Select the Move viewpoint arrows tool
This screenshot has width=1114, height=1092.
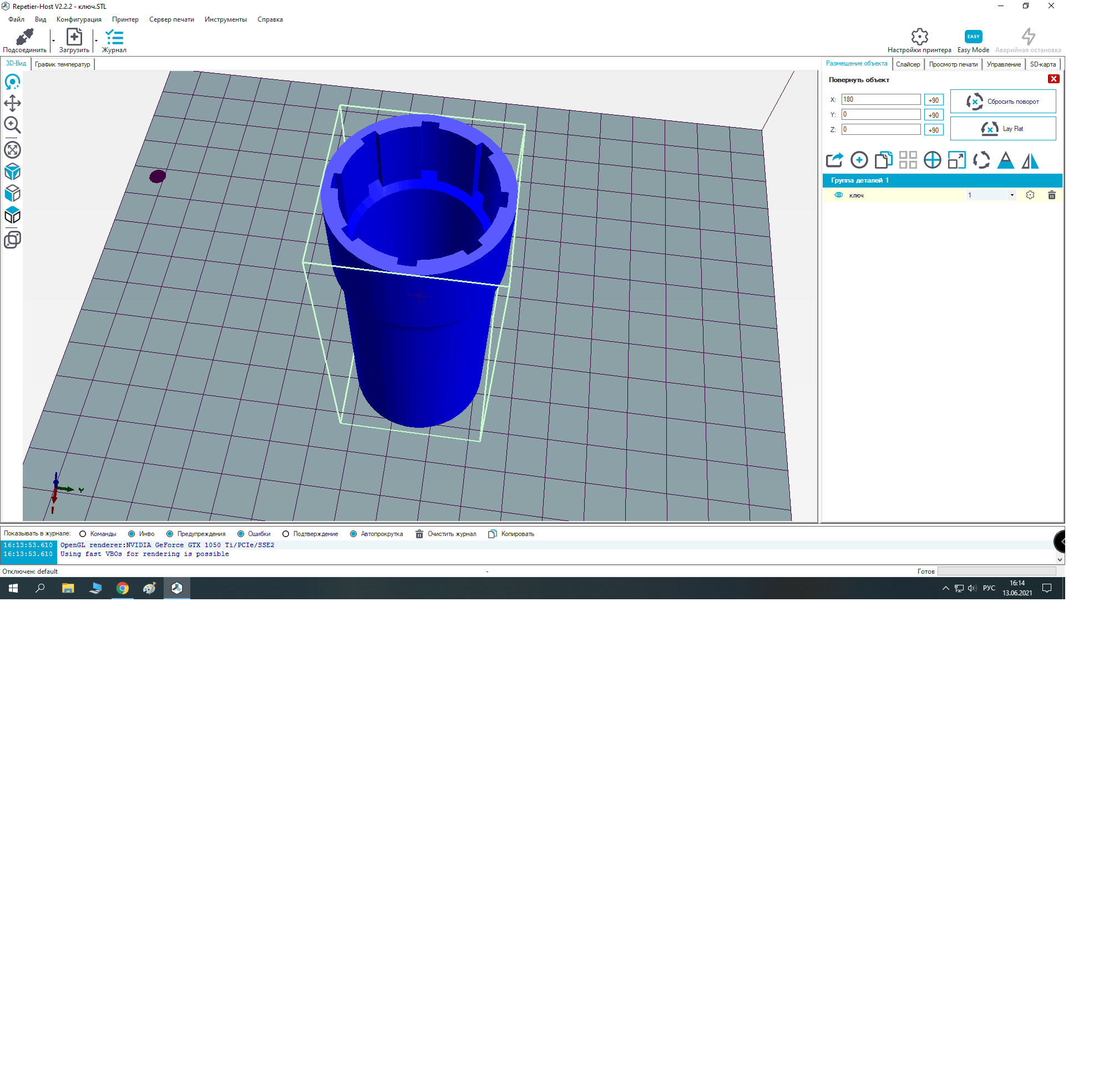pyautogui.click(x=13, y=103)
